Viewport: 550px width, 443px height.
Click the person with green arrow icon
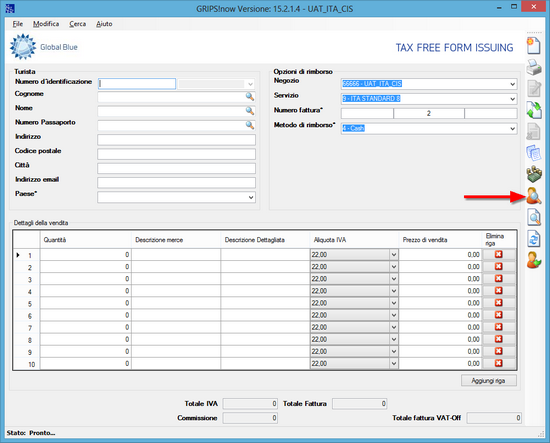point(534,260)
